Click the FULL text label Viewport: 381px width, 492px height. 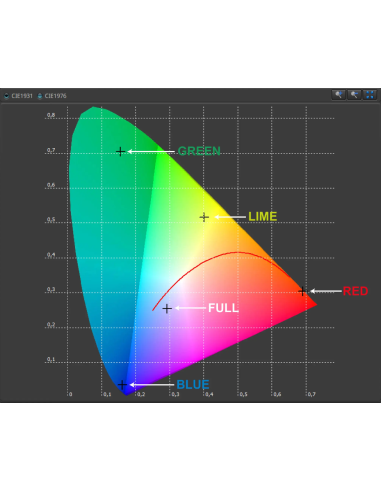tap(223, 308)
